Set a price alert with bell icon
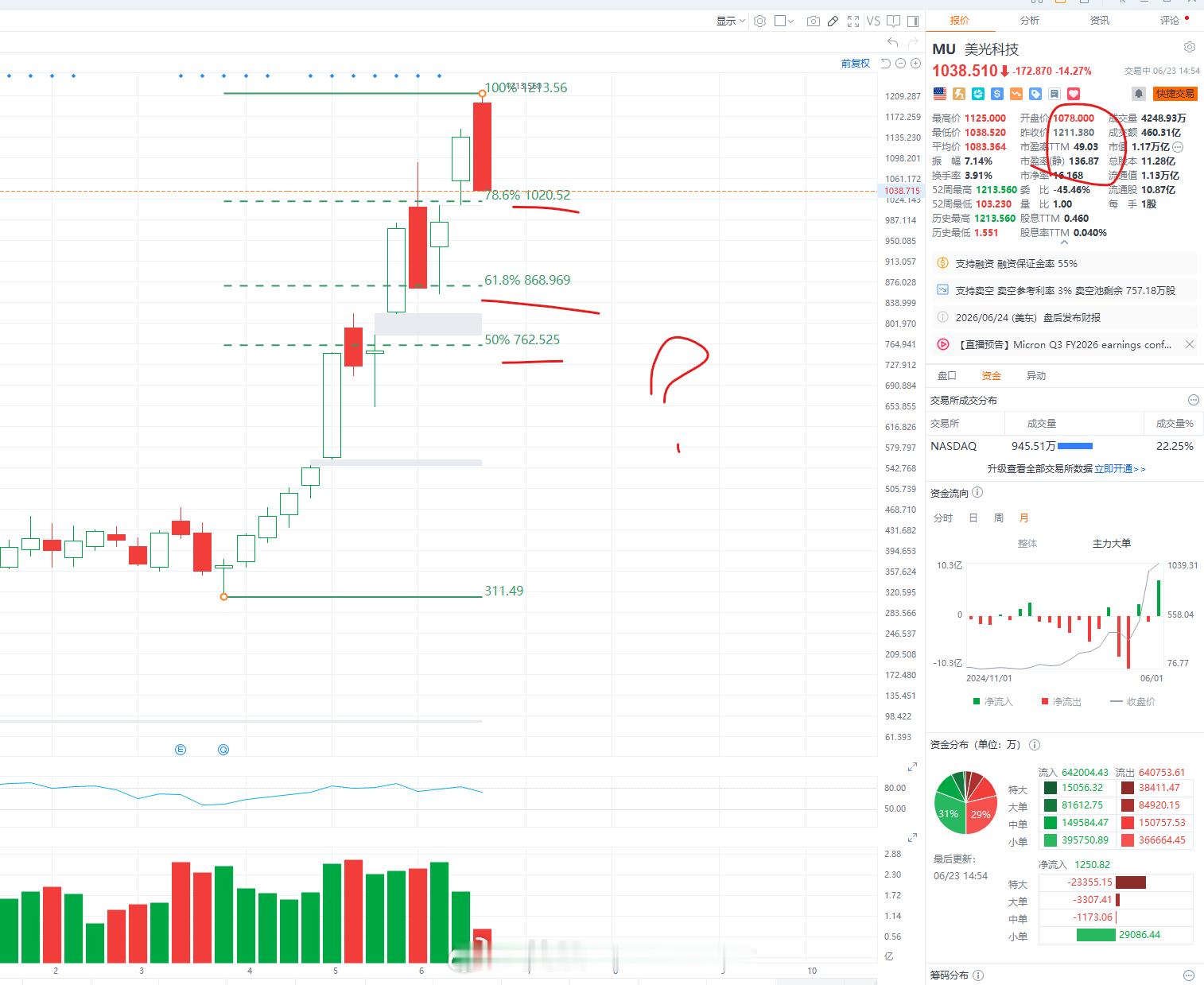The height and width of the screenshot is (985, 1204). (x=1139, y=94)
